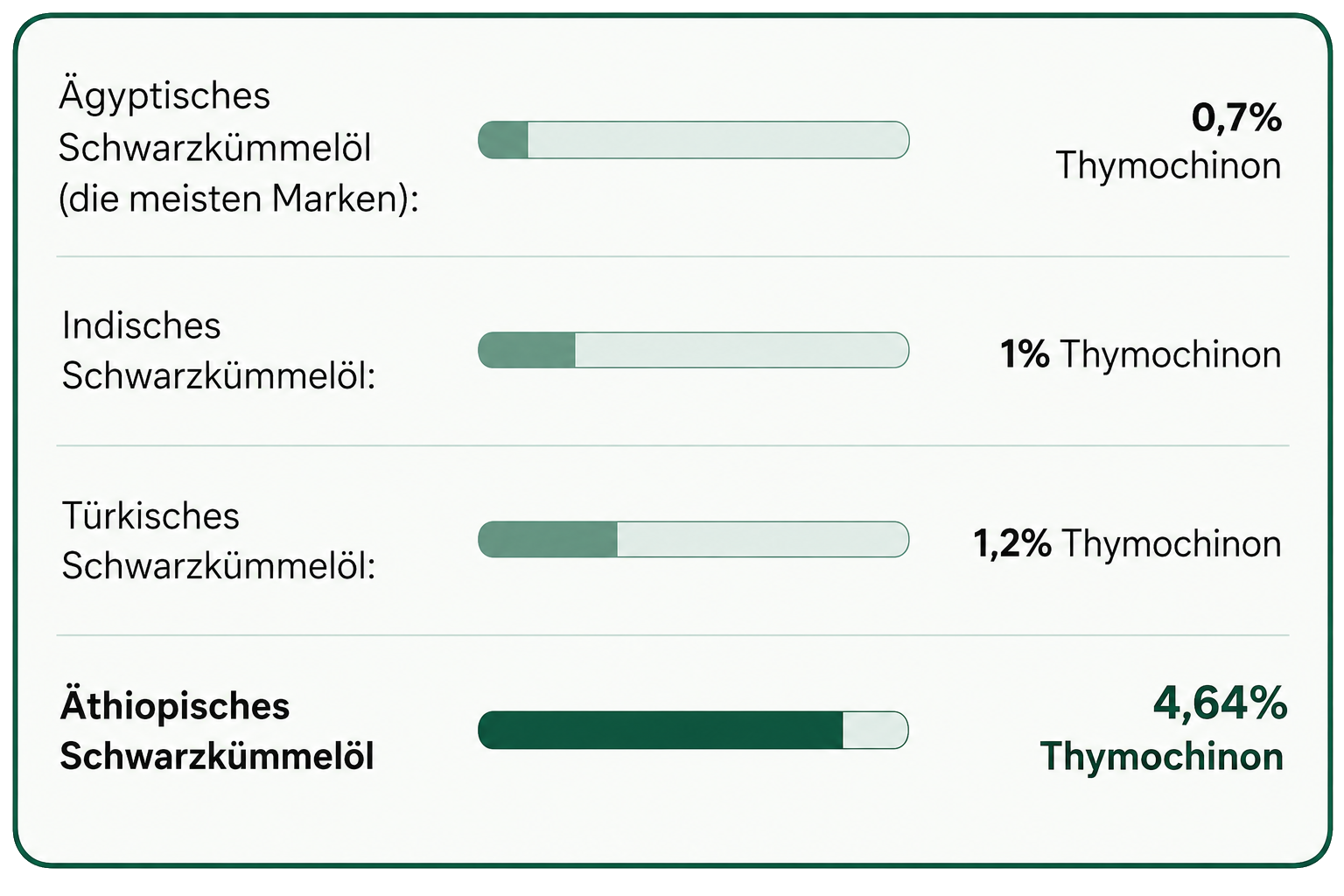Click the "(die meisten Marken):" text

pyautogui.click(x=239, y=199)
